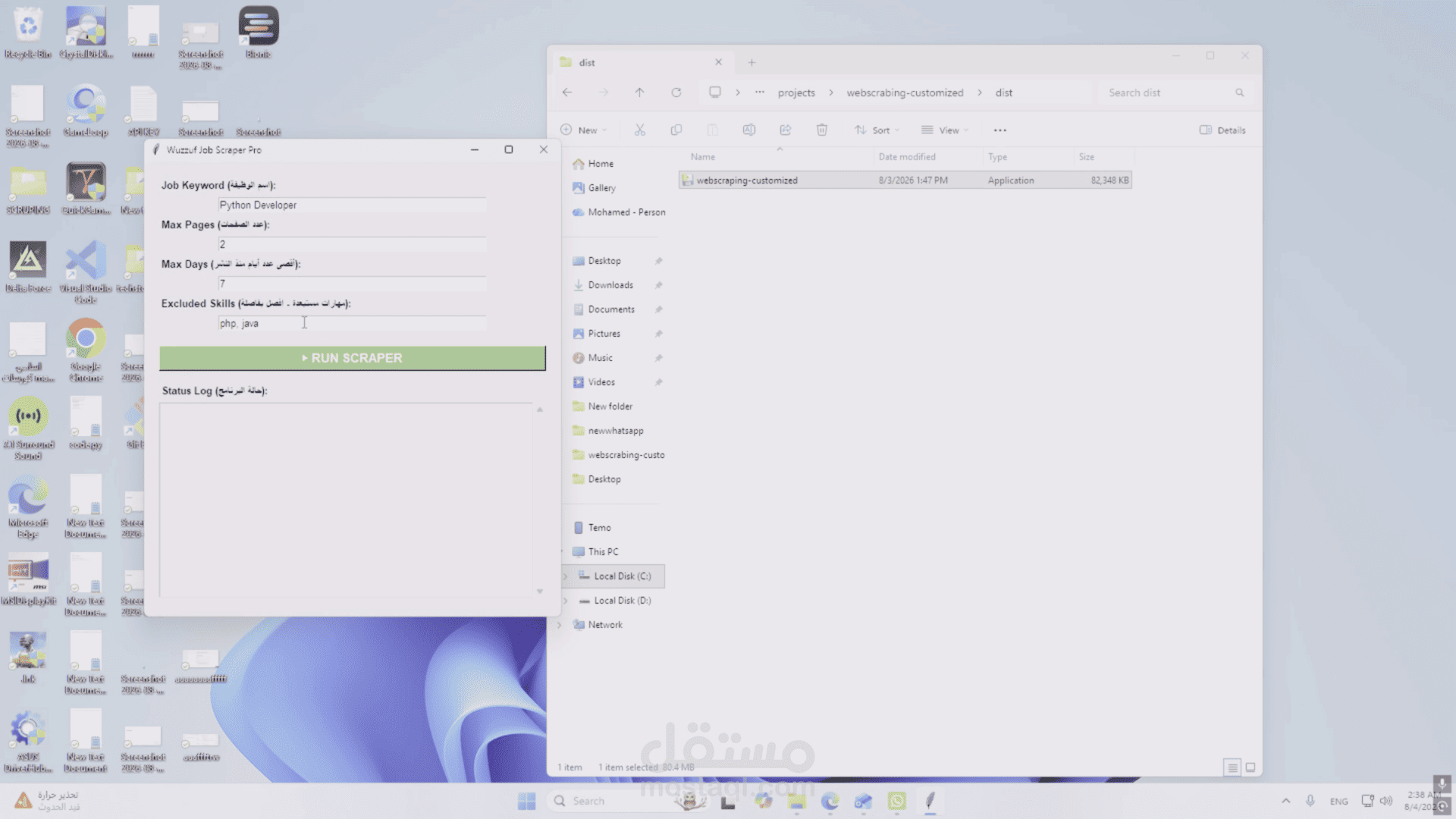Image resolution: width=1456 pixels, height=819 pixels.
Task: Click the Copy icon in Explorer toolbar
Action: [676, 130]
